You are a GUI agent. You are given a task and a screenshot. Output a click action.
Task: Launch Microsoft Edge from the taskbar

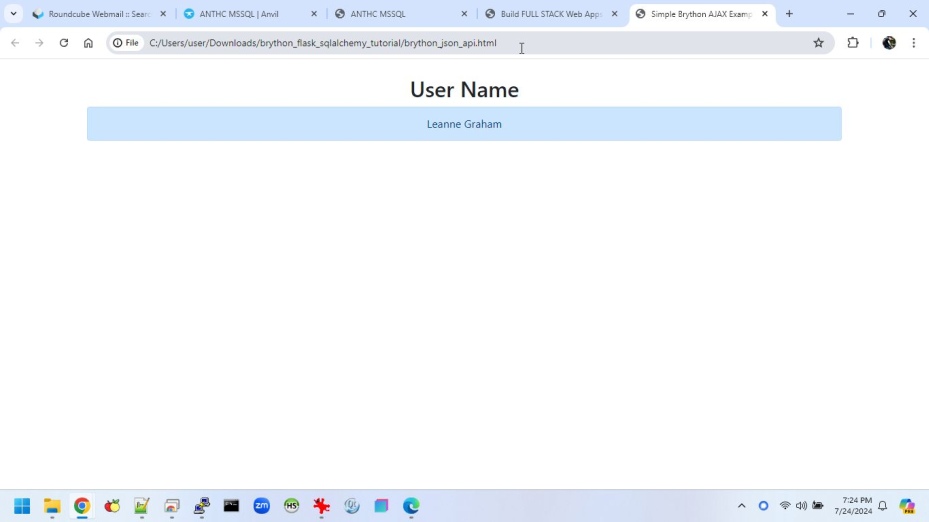pos(411,506)
